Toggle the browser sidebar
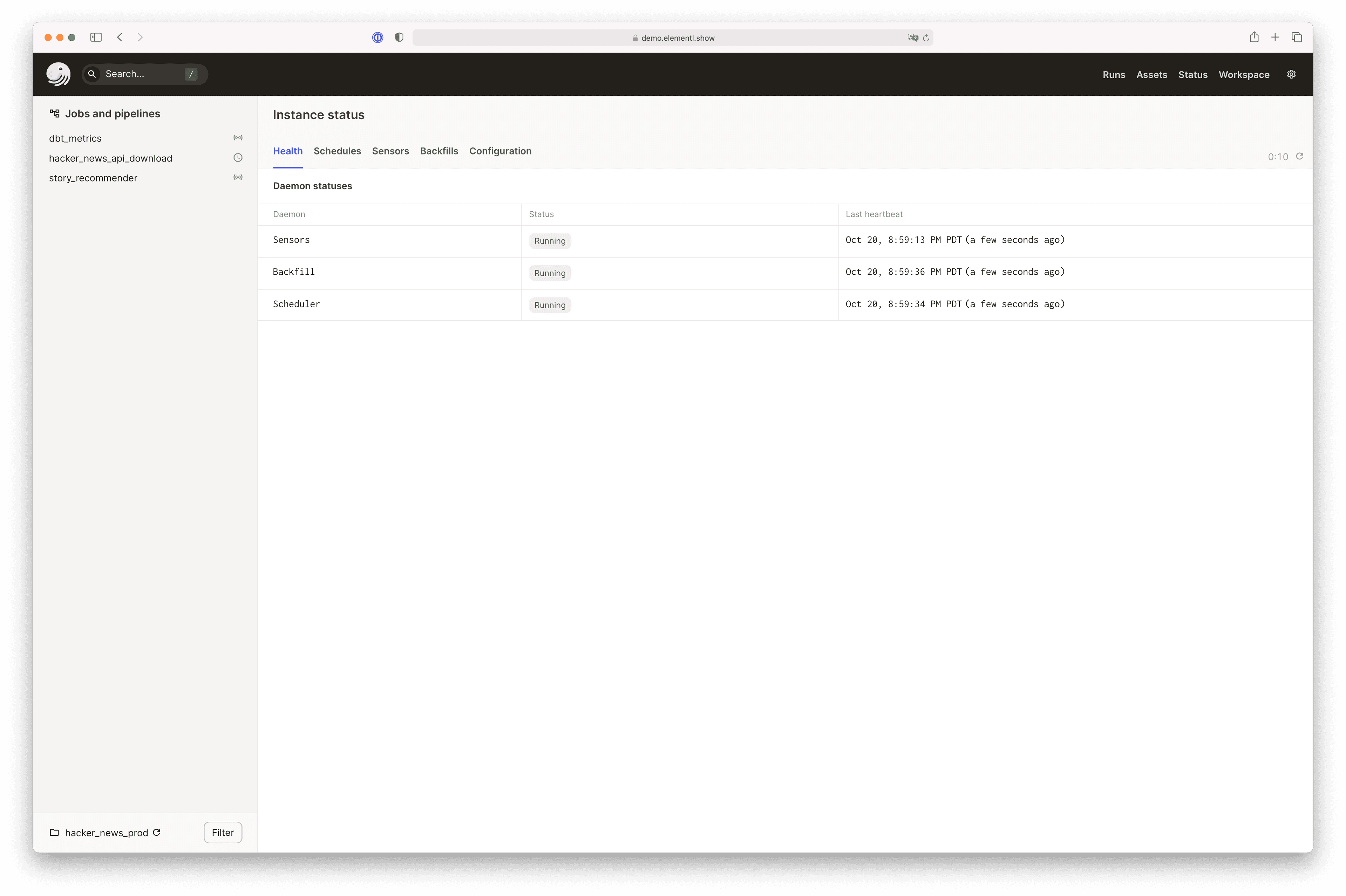The width and height of the screenshot is (1346, 896). coord(95,37)
